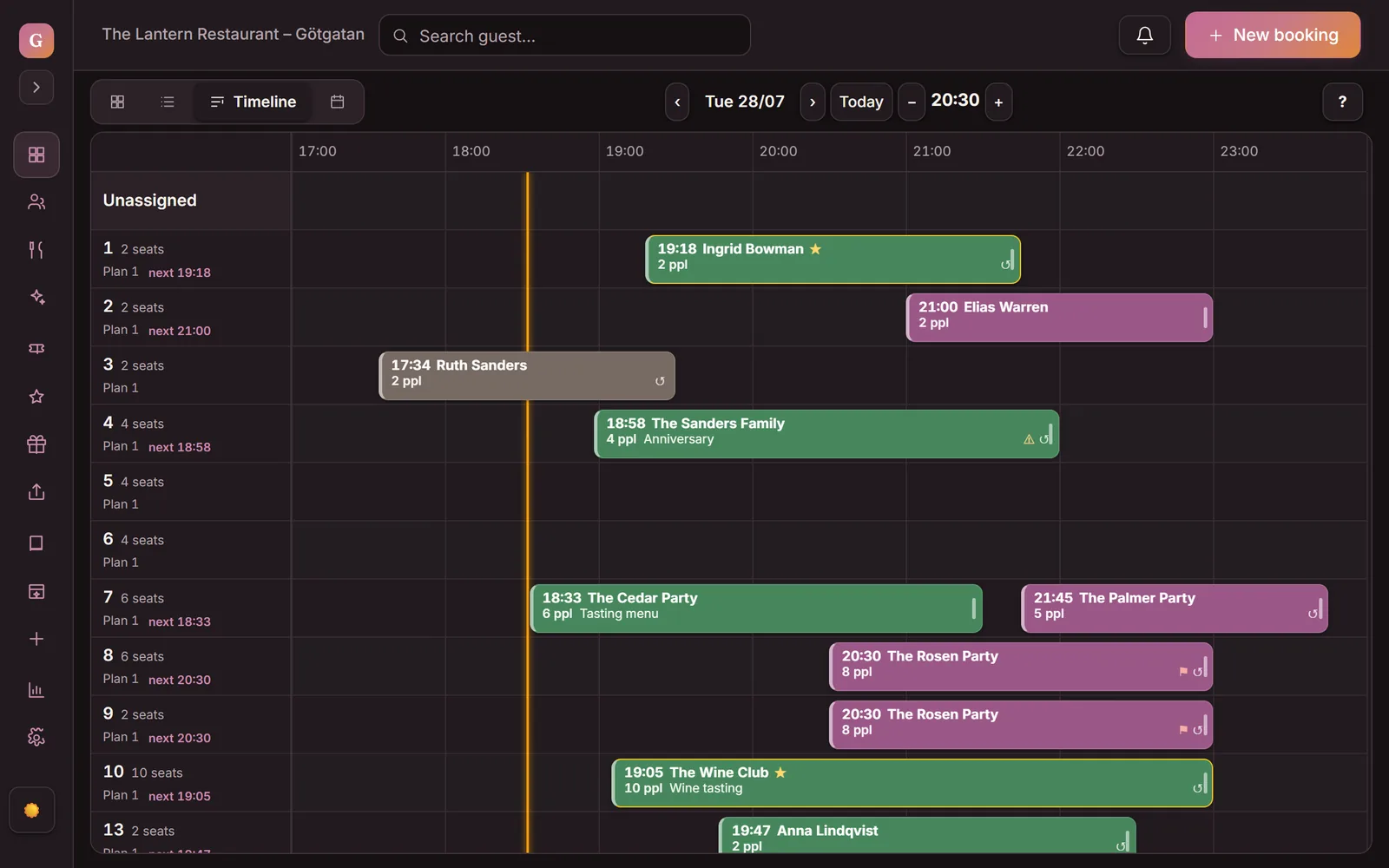Click the New booking button
This screenshot has height=868, width=1389.
tap(1273, 35)
